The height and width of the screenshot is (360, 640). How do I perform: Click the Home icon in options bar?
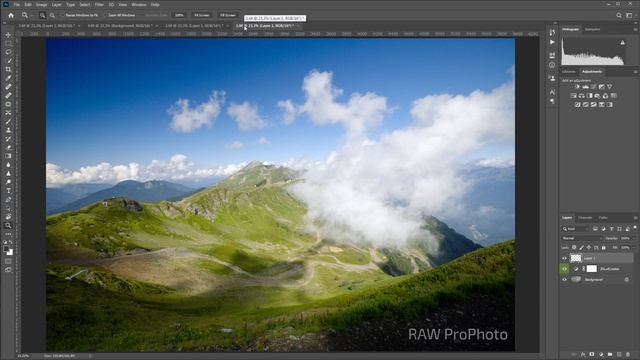click(11, 15)
